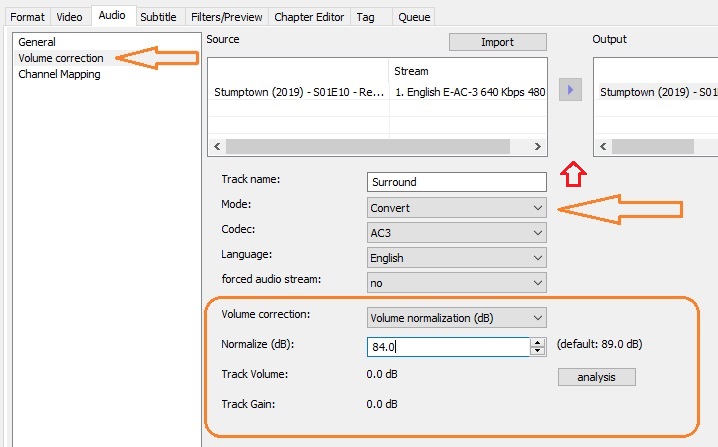The height and width of the screenshot is (447, 718).
Task: Click the analysis button
Action: click(597, 377)
